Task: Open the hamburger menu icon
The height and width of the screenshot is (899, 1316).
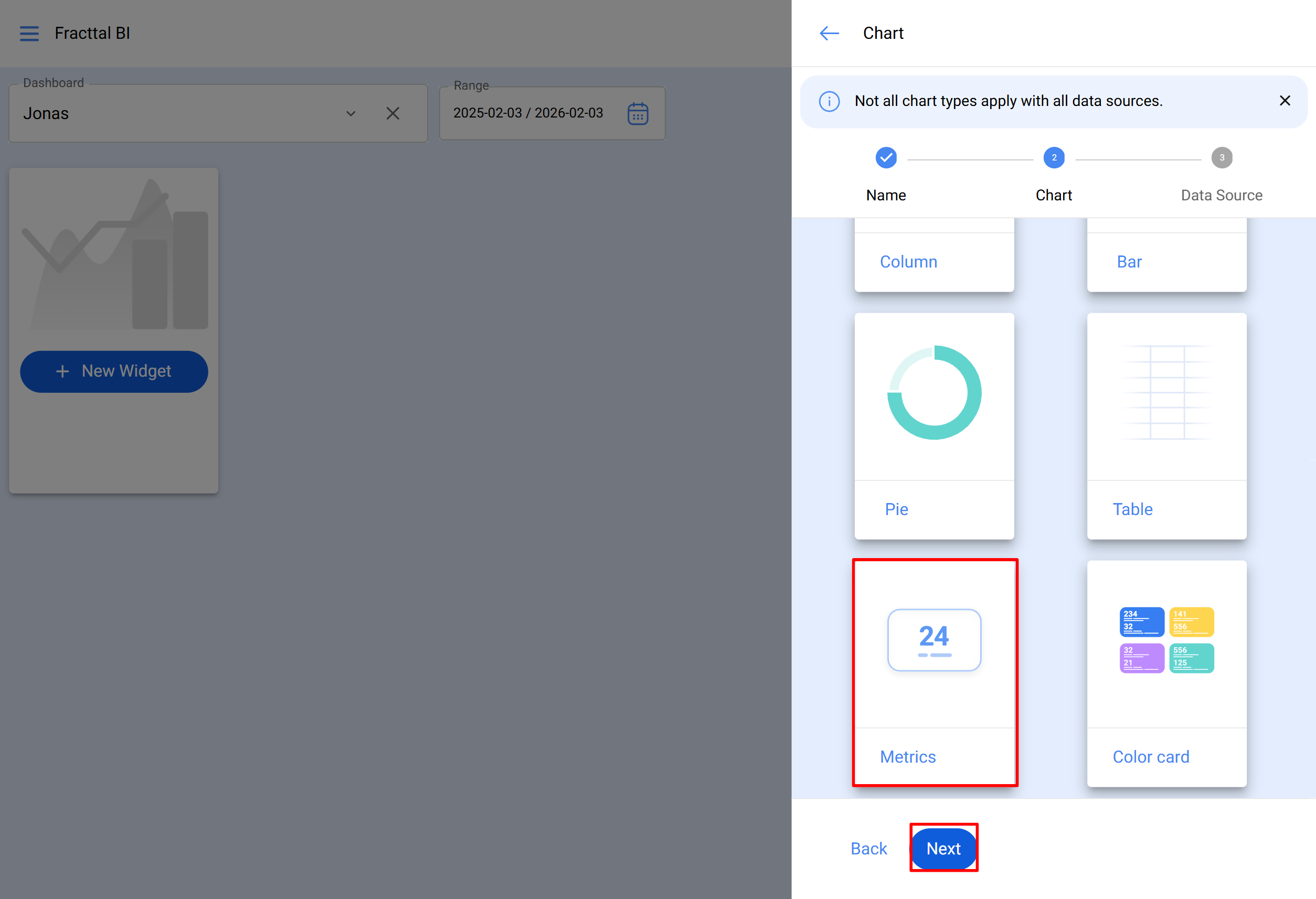Action: point(29,34)
